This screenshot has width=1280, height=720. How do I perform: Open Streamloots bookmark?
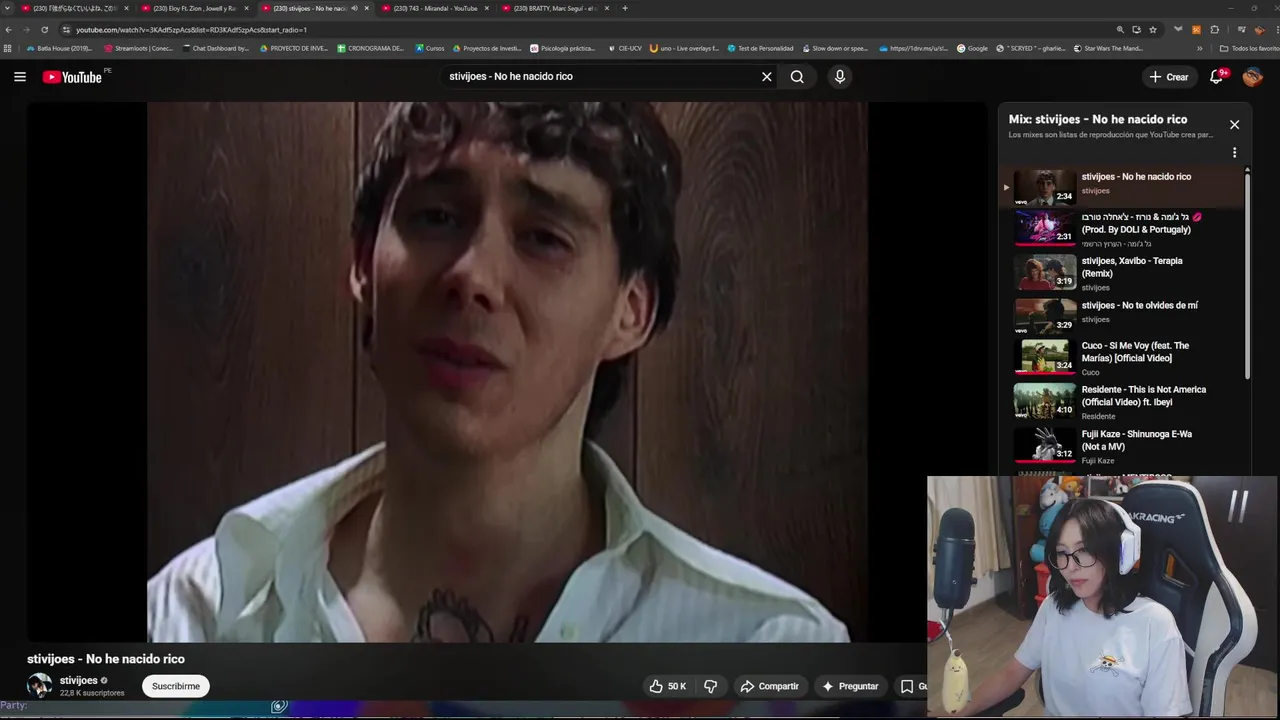pos(139,48)
